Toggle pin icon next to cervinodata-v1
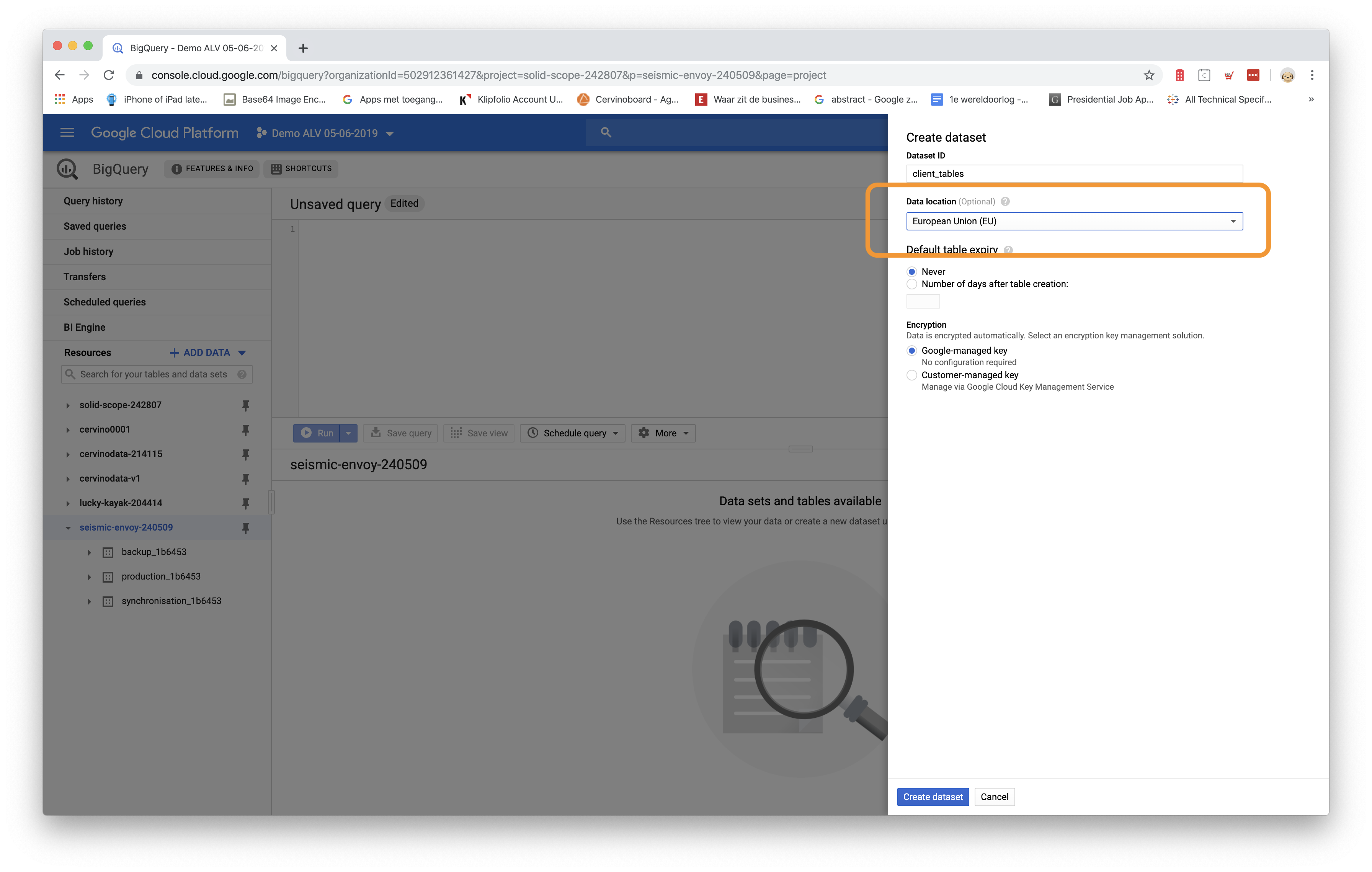The width and height of the screenshot is (1372, 872). tap(245, 479)
